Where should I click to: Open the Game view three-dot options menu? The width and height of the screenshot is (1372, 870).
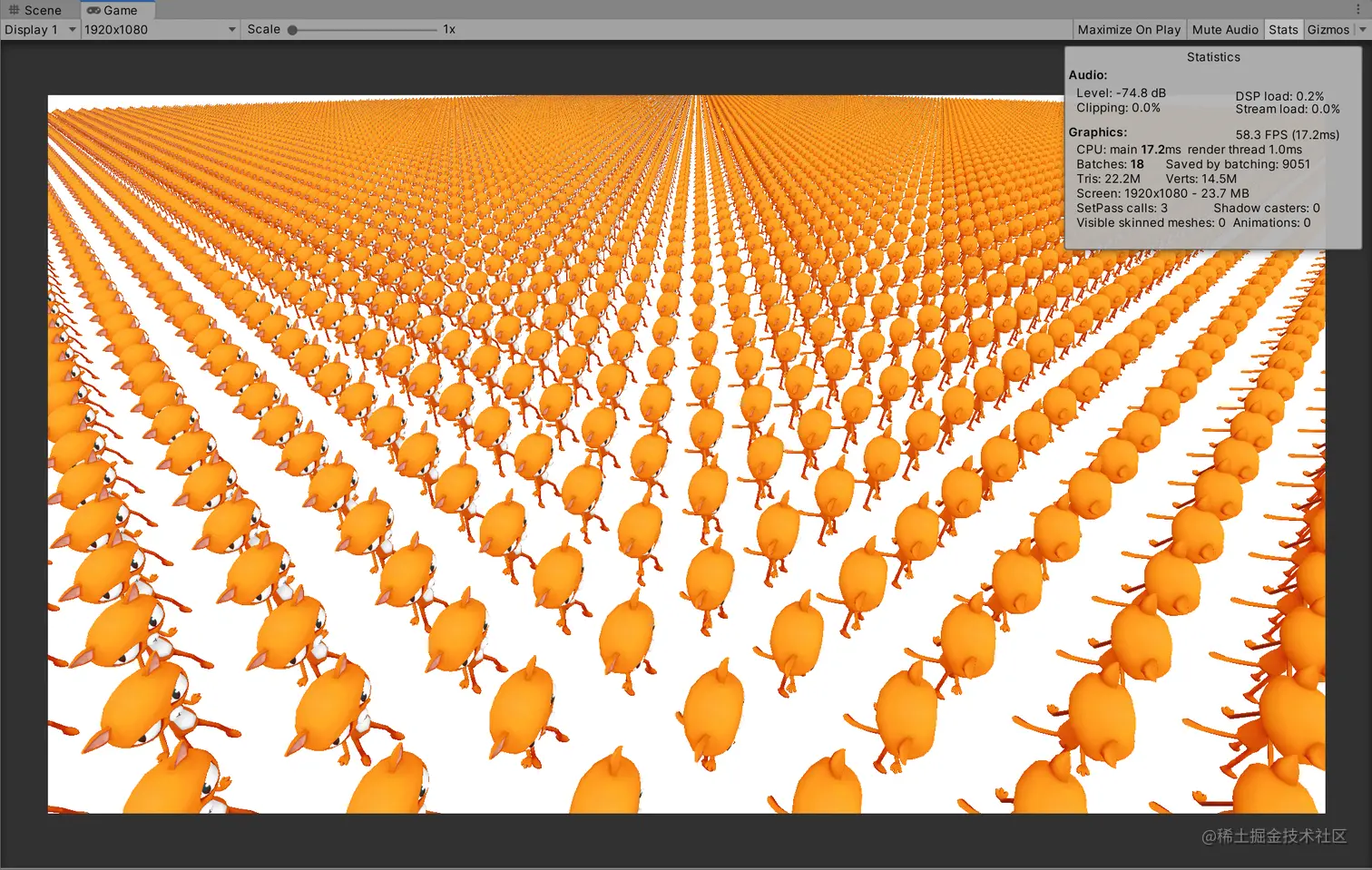(x=1358, y=10)
